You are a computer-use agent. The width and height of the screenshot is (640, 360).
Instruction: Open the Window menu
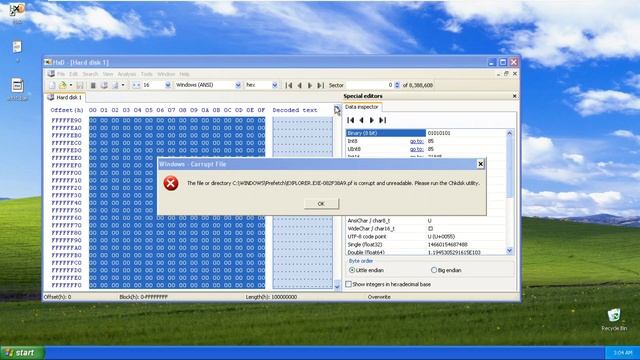tap(166, 74)
